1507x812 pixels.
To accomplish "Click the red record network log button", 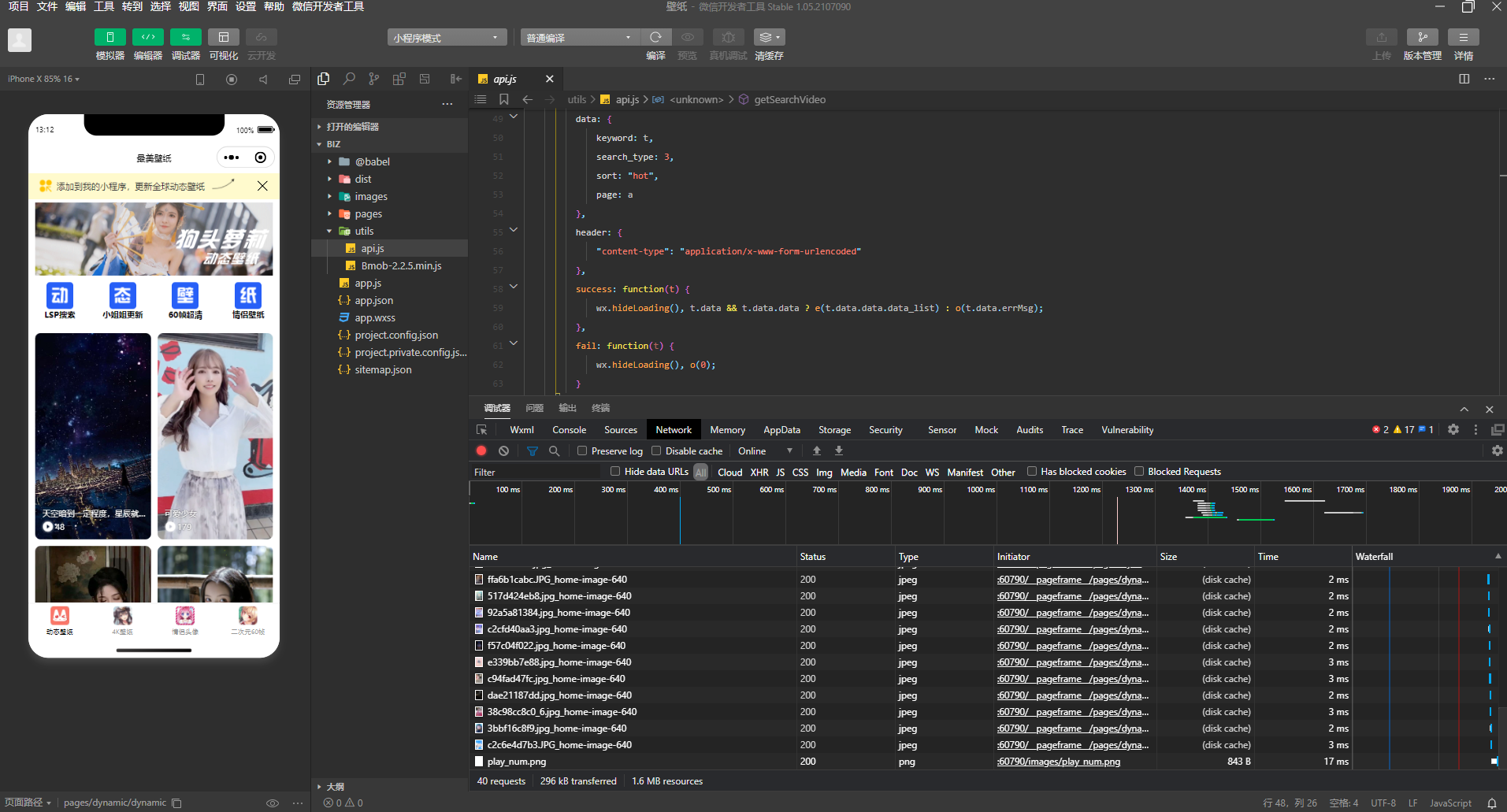I will pyautogui.click(x=481, y=451).
